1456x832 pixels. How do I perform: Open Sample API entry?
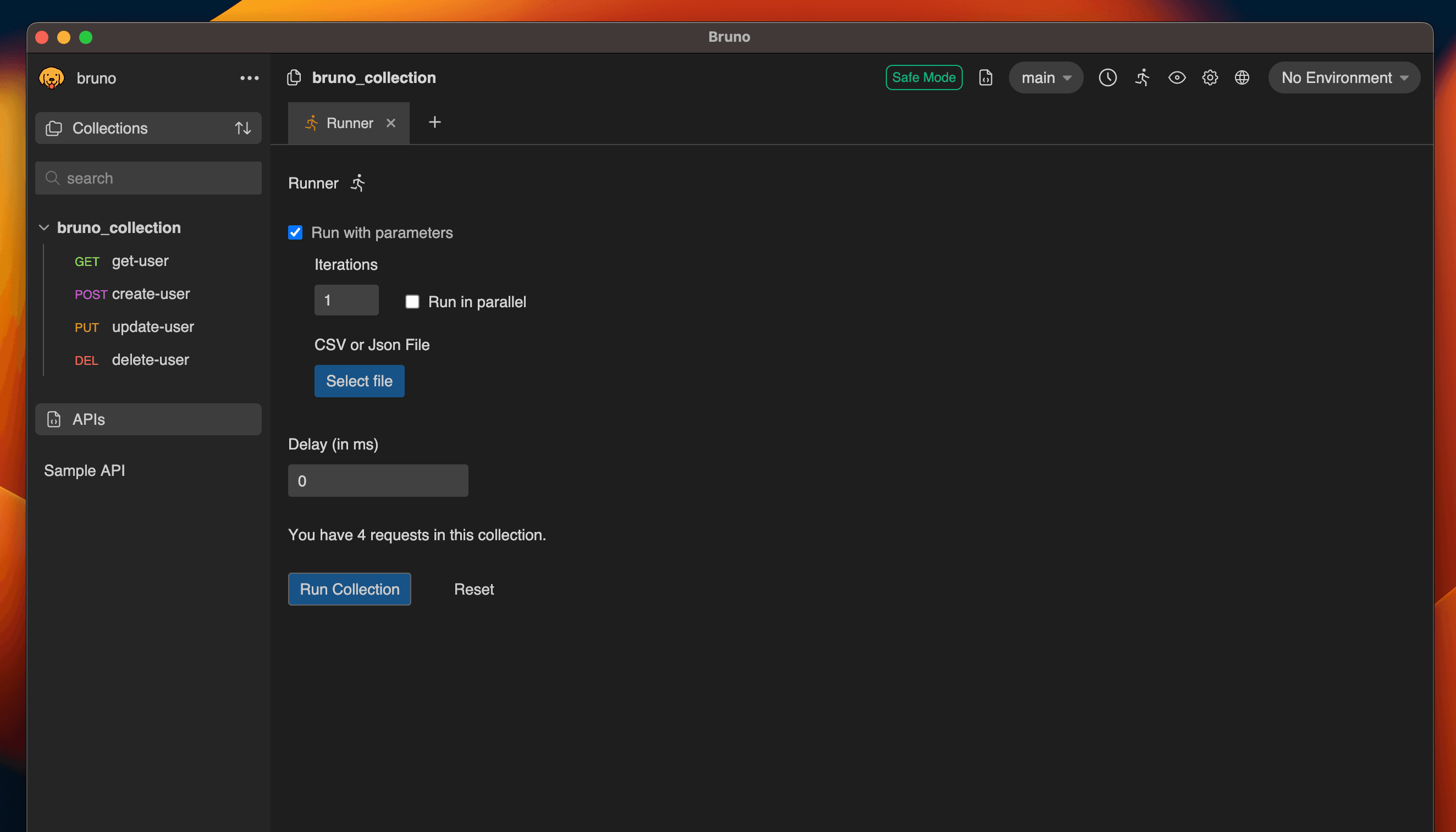85,470
